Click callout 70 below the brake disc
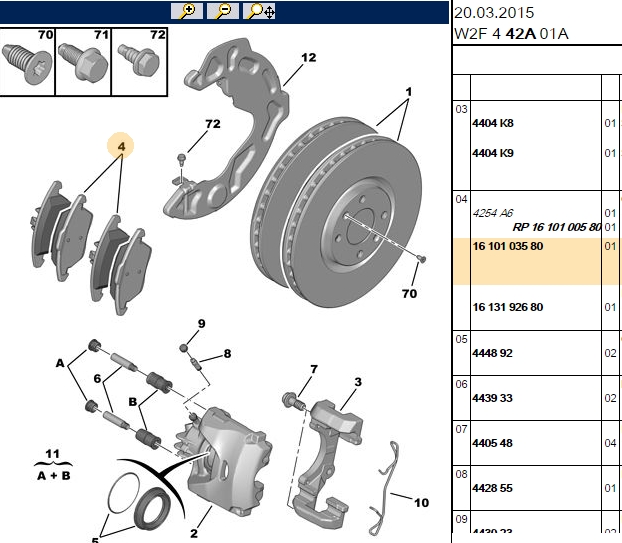 click(409, 294)
